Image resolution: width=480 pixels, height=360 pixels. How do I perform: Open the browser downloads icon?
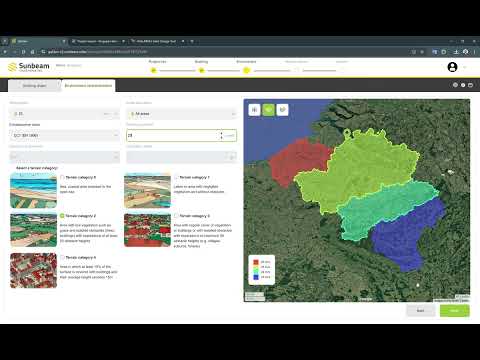click(x=456, y=52)
